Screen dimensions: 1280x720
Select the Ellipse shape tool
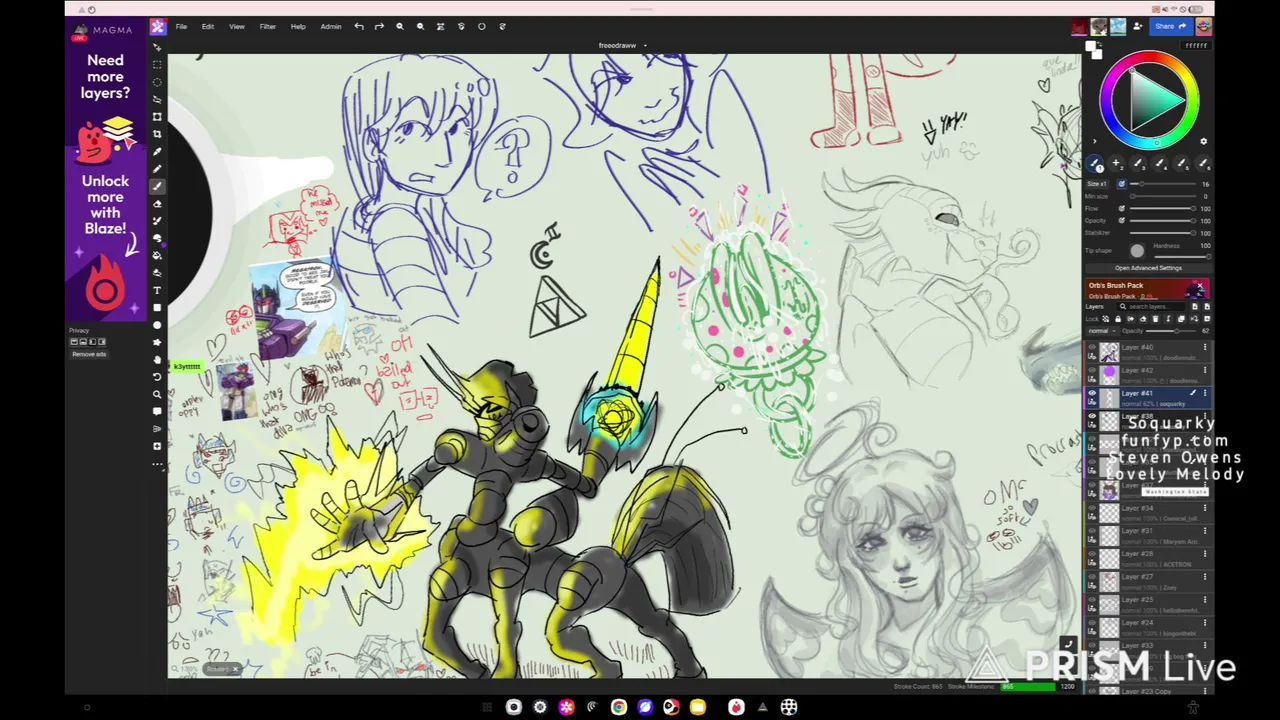(157, 325)
